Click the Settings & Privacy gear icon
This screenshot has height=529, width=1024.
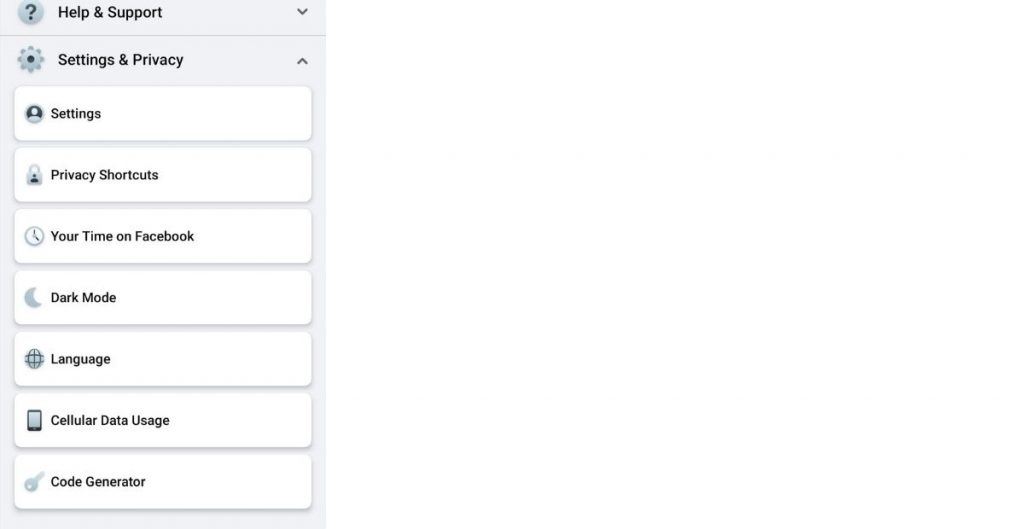click(x=31, y=59)
